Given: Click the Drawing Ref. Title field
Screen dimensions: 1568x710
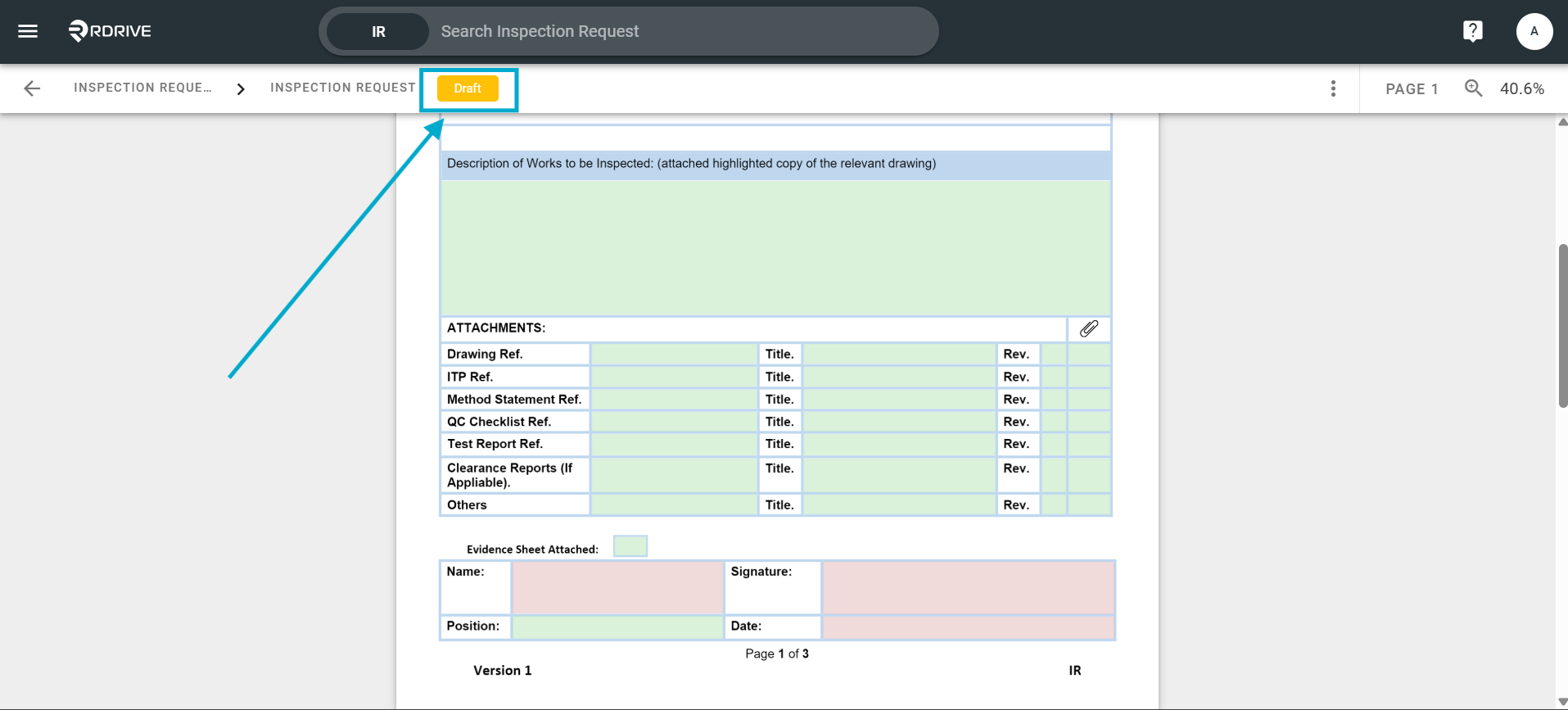Looking at the screenshot, I should click(x=899, y=354).
